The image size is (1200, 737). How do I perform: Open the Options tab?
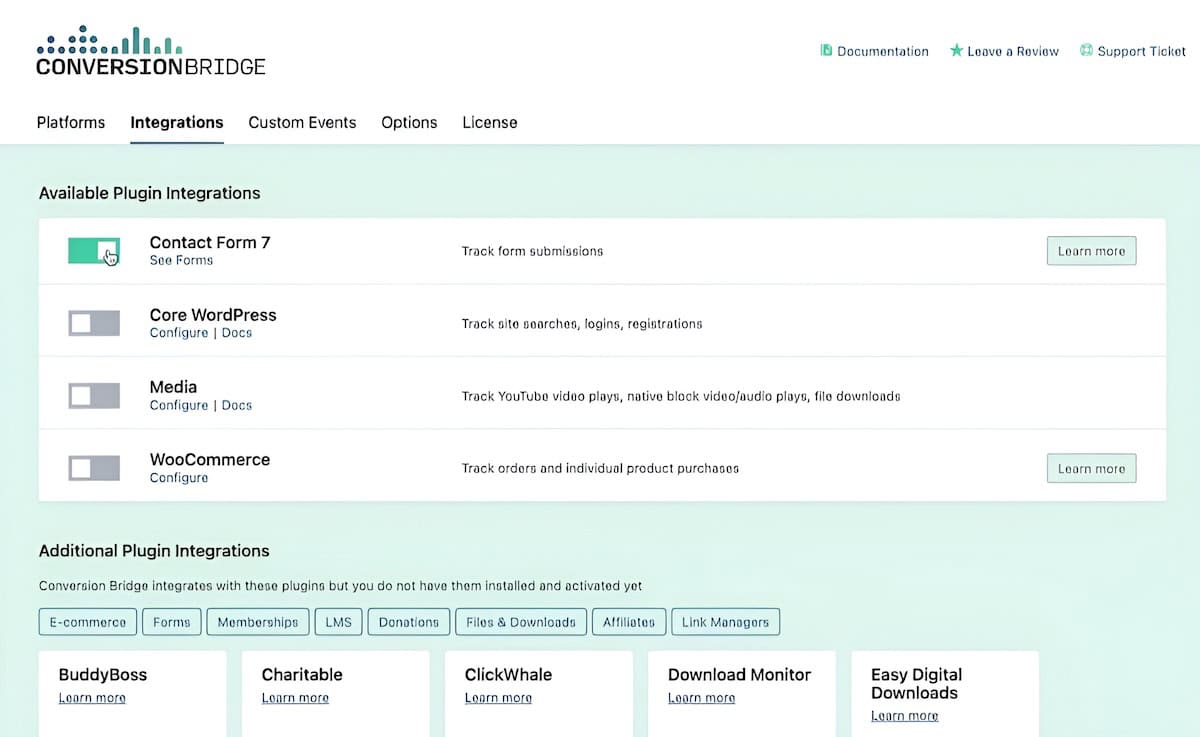point(409,122)
